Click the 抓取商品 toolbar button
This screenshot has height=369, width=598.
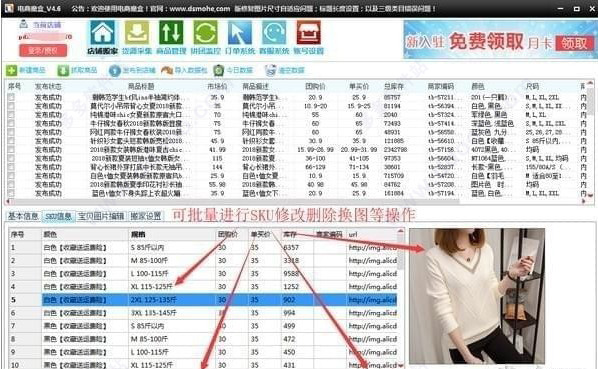click(77, 71)
